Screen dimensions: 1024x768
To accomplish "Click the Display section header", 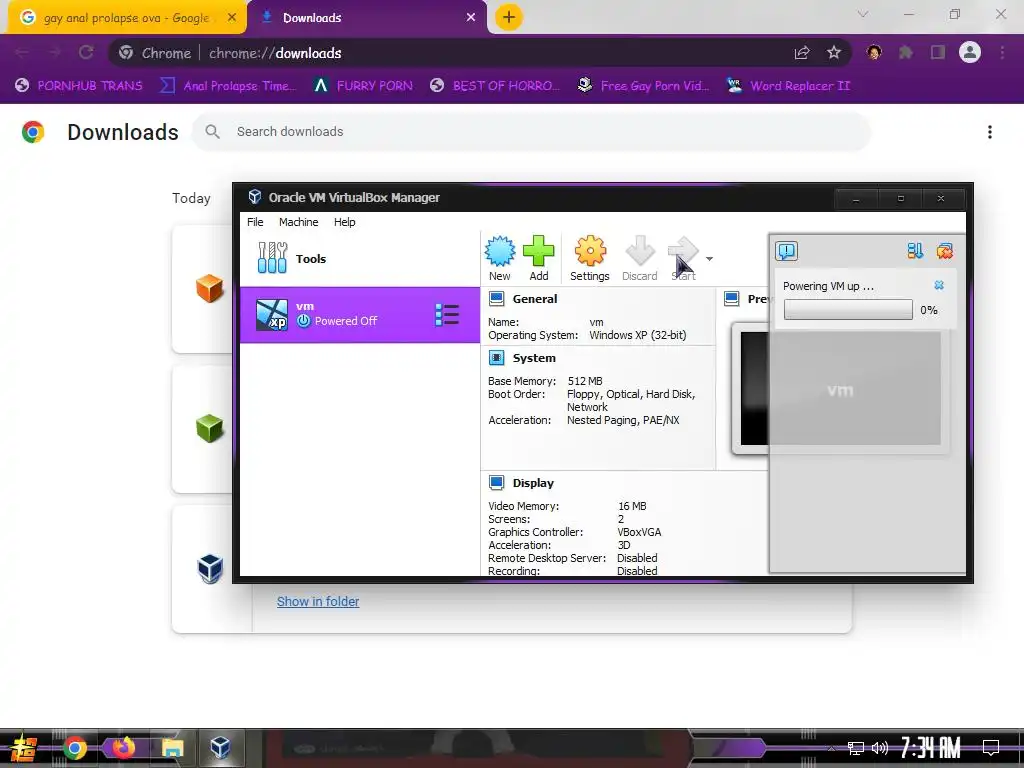I will 533,483.
